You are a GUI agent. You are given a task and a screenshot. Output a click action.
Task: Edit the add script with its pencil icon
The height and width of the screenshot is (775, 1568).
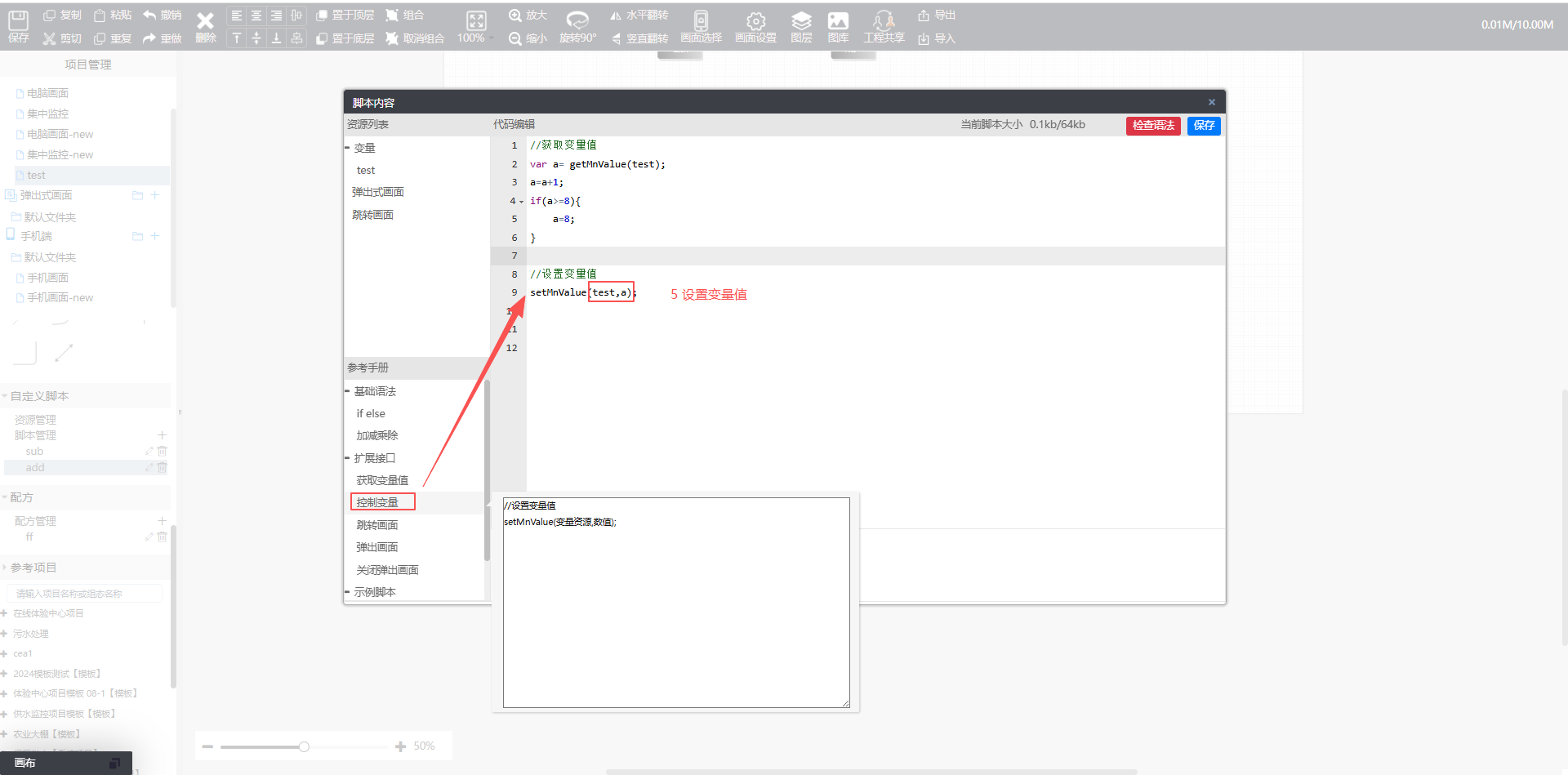tap(149, 468)
